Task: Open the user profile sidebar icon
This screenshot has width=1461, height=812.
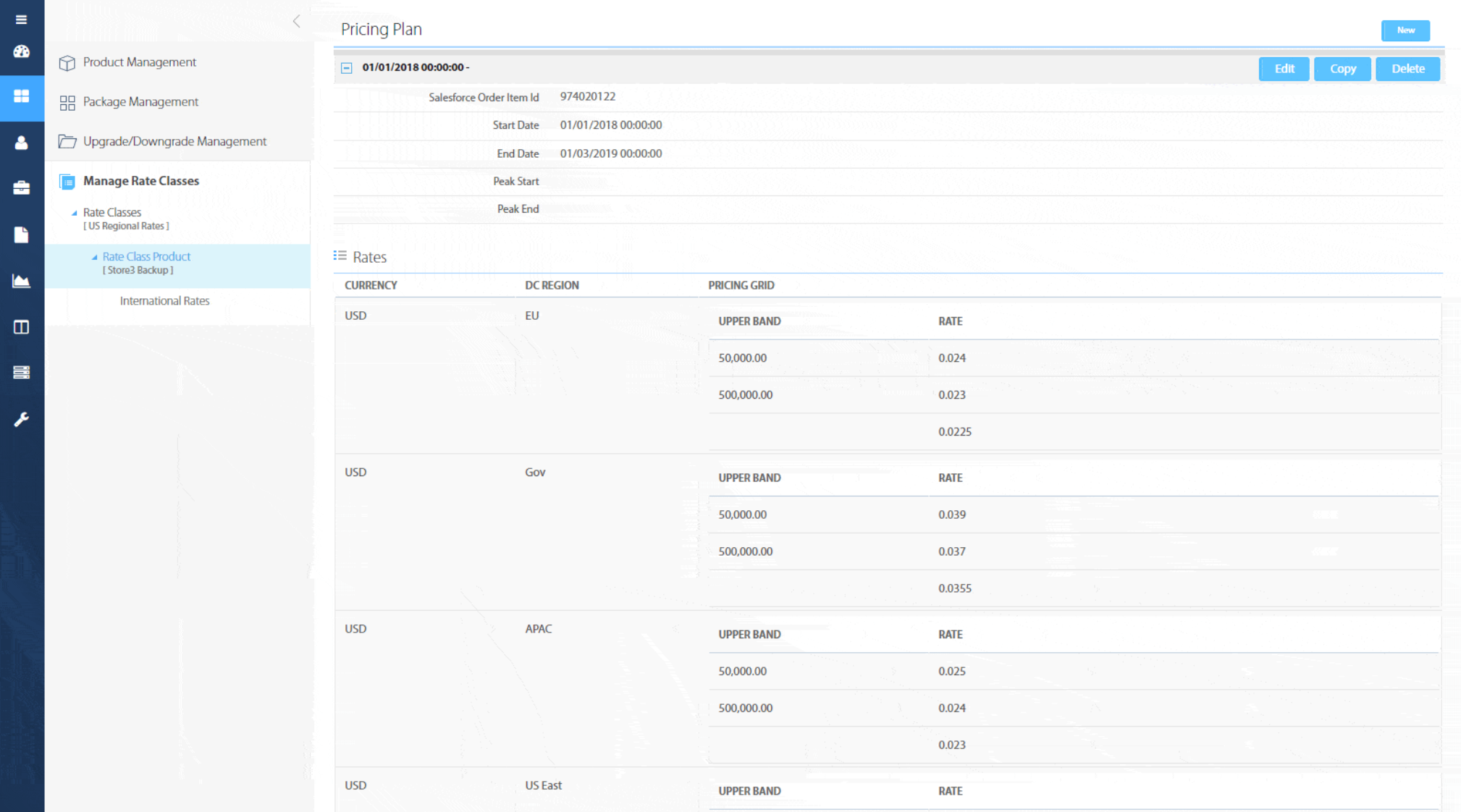Action: tap(21, 143)
